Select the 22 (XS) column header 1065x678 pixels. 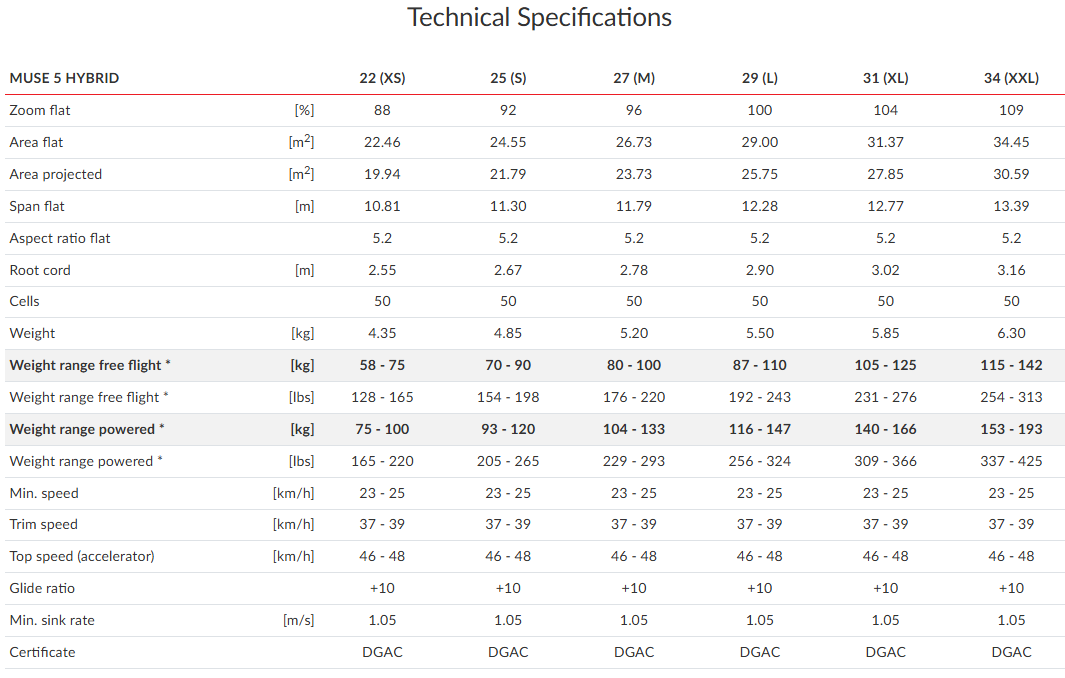click(382, 78)
